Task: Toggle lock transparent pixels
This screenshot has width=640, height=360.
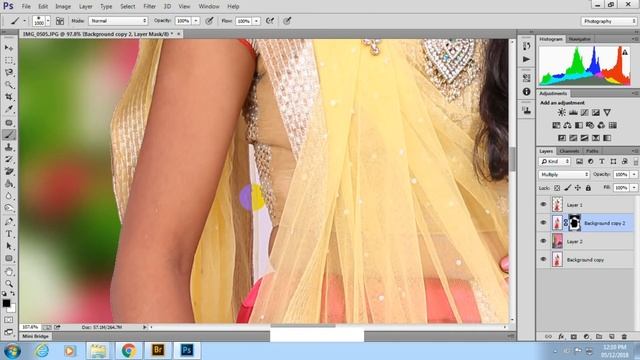Action: (557, 188)
